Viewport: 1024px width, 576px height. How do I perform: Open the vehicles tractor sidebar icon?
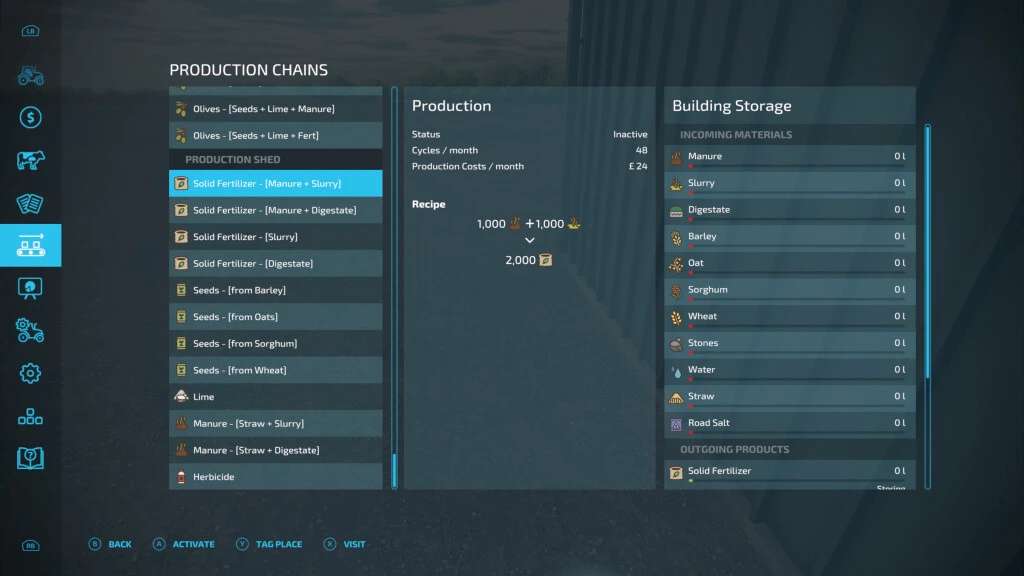(30, 75)
